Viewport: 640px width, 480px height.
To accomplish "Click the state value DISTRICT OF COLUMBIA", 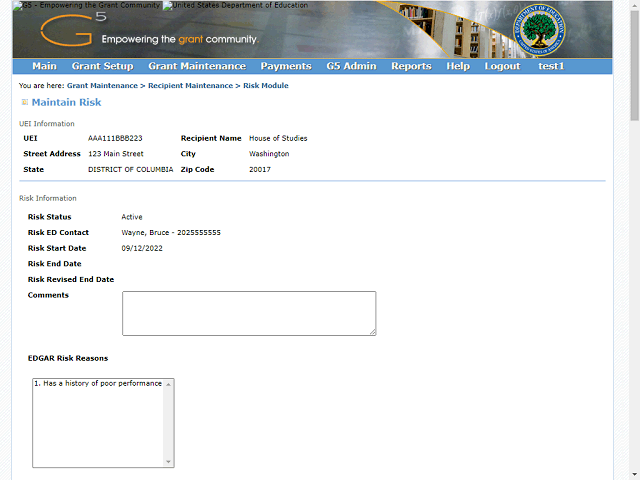I will [x=131, y=169].
